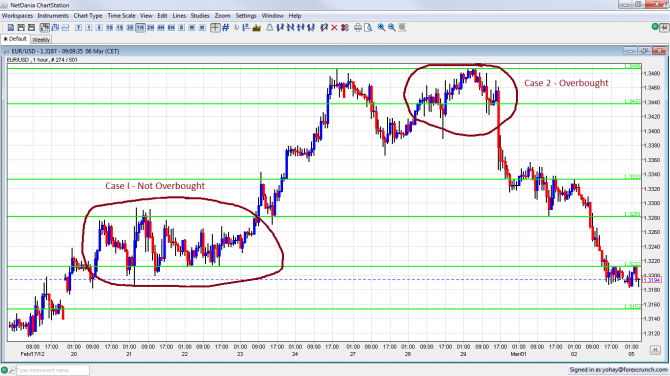Open the Help menu
The width and height of the screenshot is (670, 376).
295,15
